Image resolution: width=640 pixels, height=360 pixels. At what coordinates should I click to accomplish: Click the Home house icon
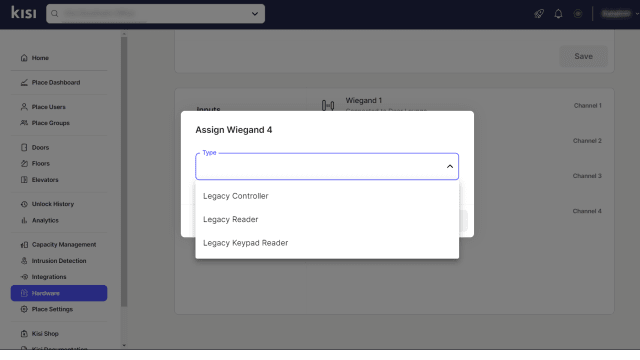[24, 58]
